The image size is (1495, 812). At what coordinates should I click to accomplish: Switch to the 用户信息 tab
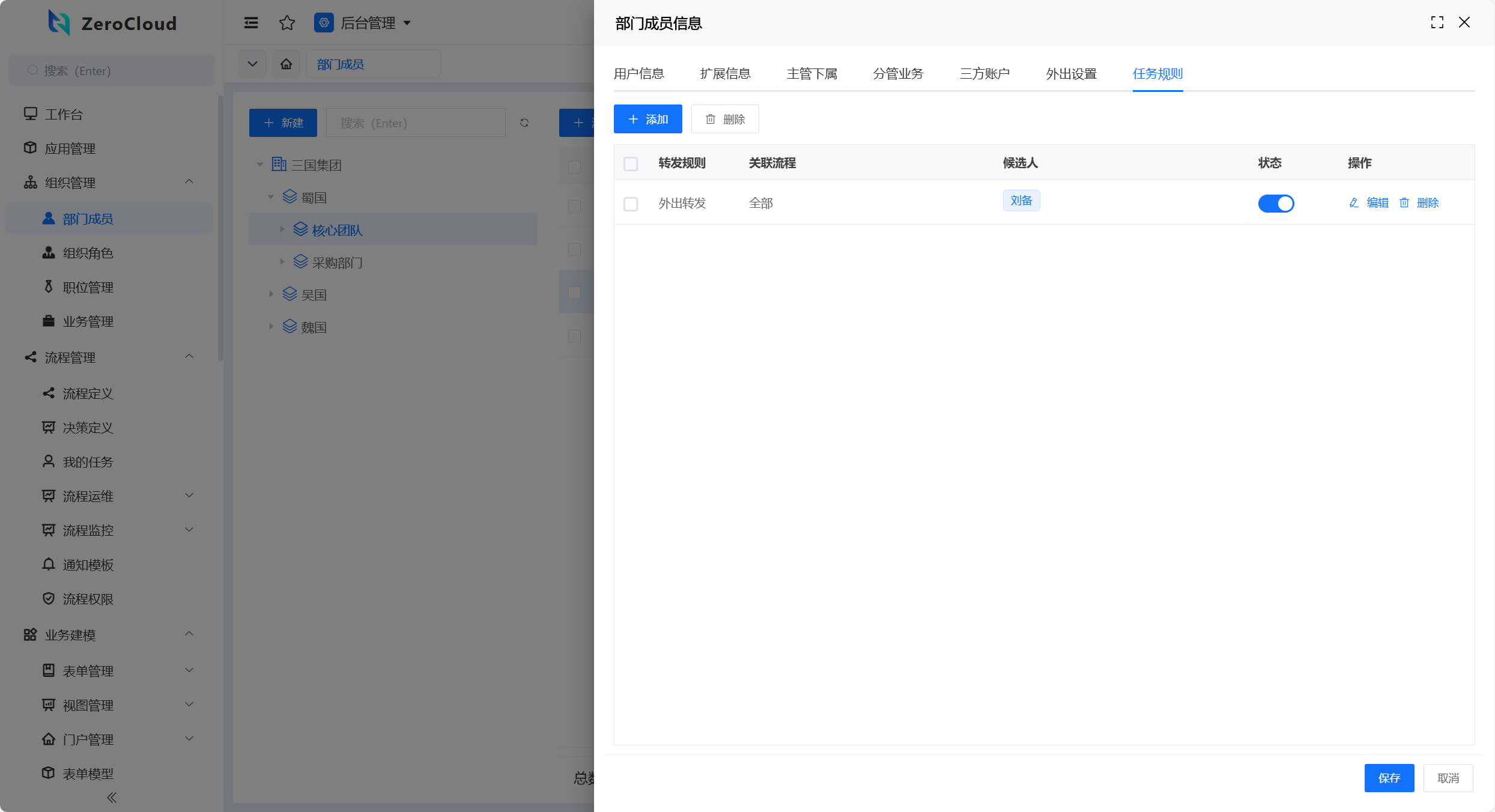(x=638, y=74)
